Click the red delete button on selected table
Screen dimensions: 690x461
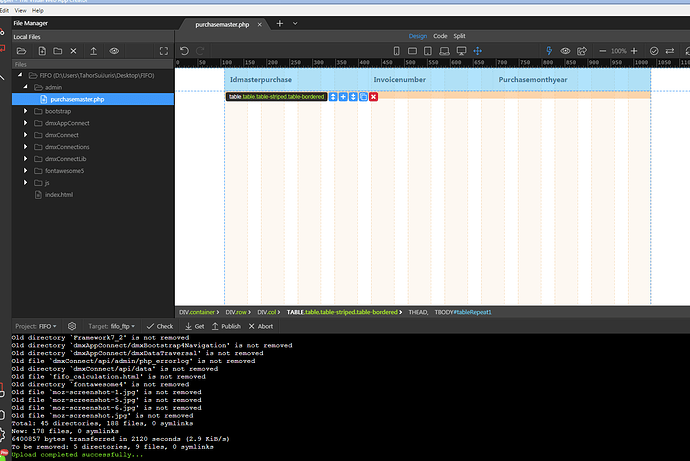click(373, 96)
